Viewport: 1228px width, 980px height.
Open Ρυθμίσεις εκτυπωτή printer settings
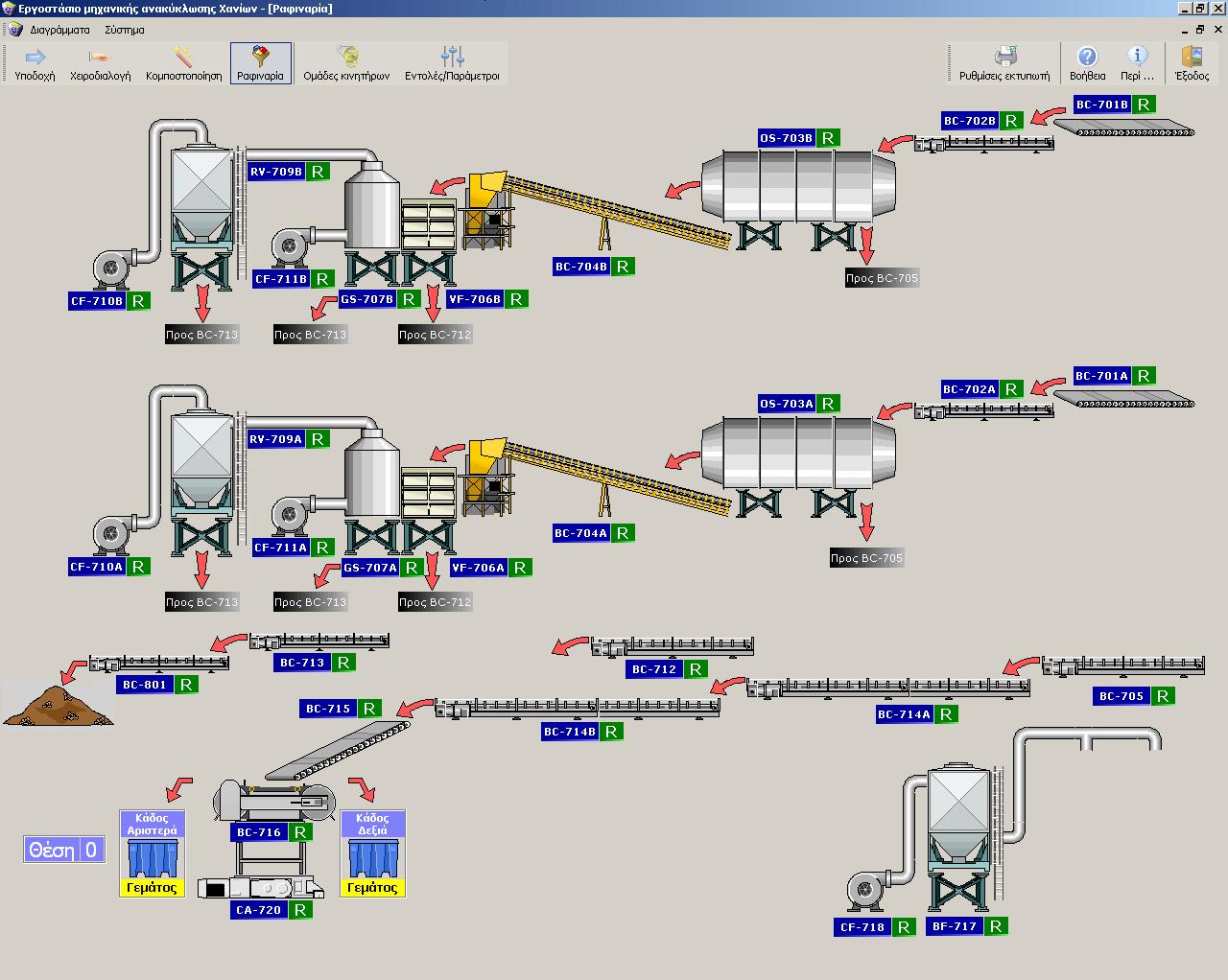[1004, 63]
